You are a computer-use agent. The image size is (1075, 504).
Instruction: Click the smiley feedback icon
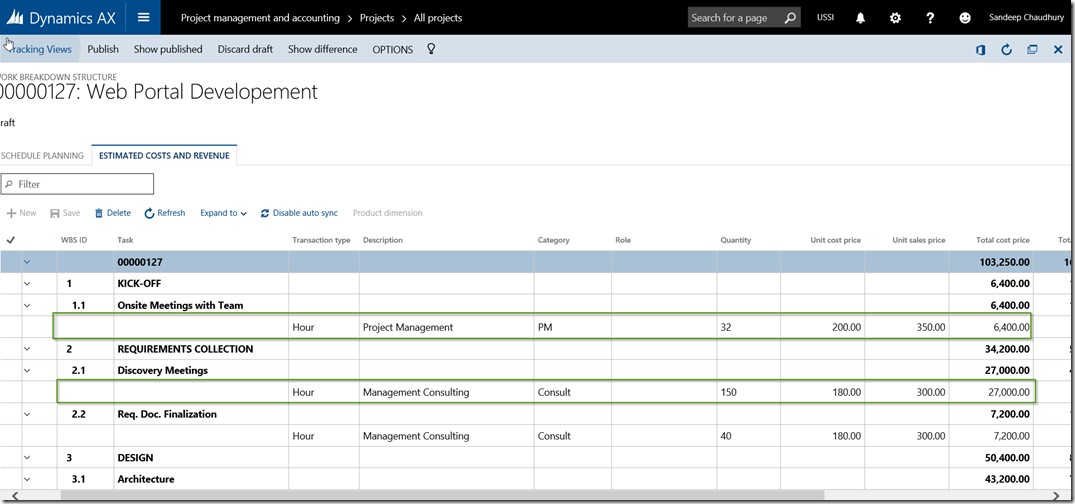tap(964, 18)
